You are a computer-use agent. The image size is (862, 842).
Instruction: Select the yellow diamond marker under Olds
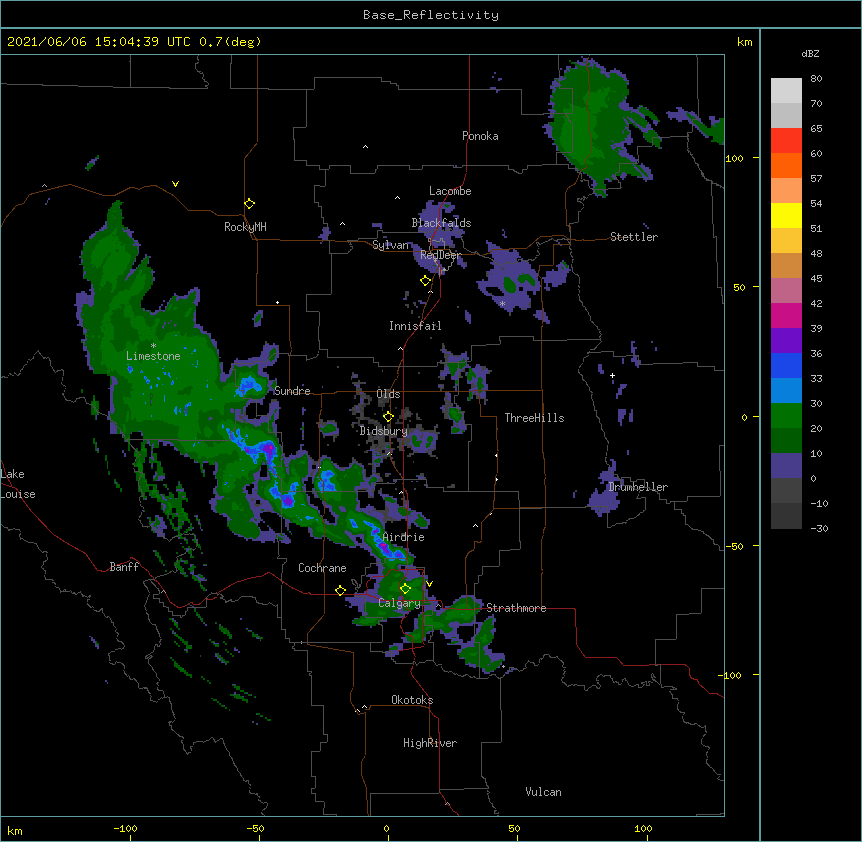coord(388,416)
